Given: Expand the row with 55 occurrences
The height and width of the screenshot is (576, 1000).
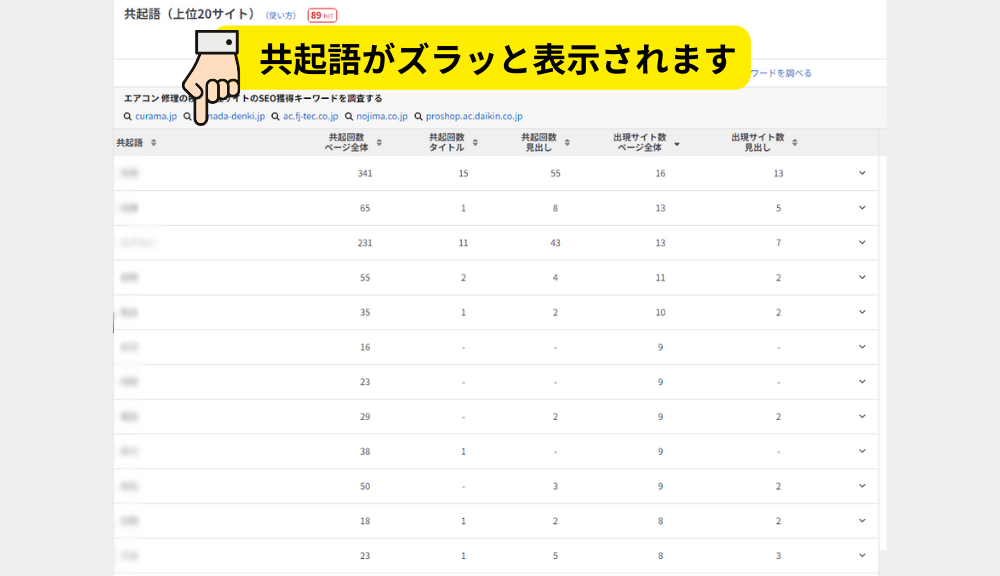Looking at the screenshot, I should point(862,277).
